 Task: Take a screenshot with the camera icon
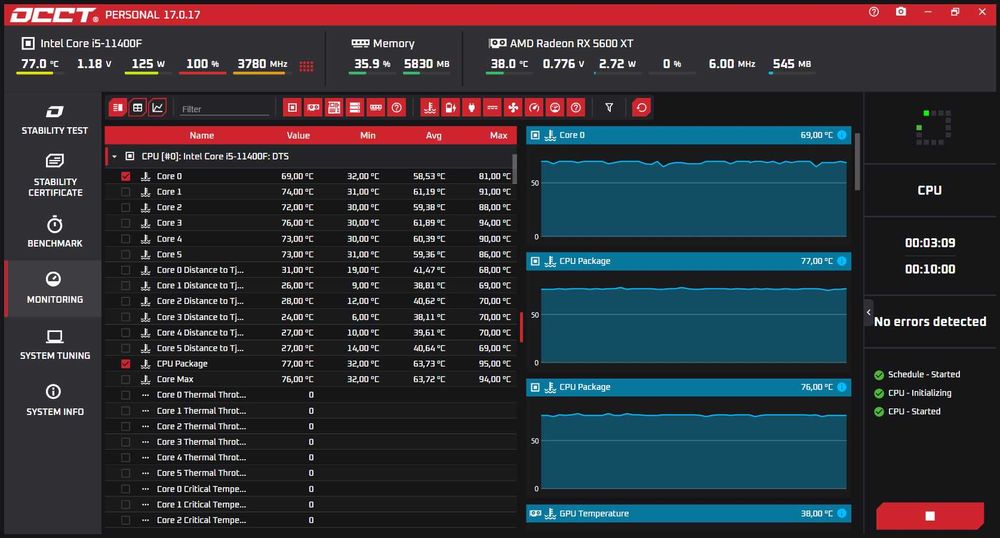point(901,12)
